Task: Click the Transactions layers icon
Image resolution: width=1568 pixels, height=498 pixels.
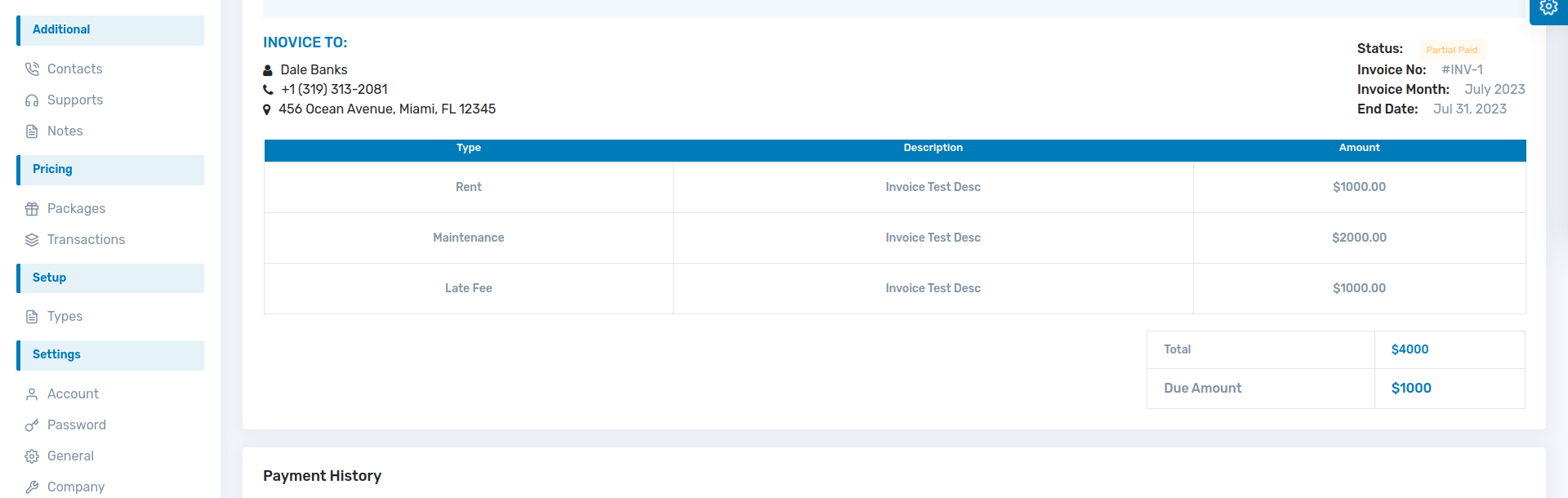Action: (32, 240)
